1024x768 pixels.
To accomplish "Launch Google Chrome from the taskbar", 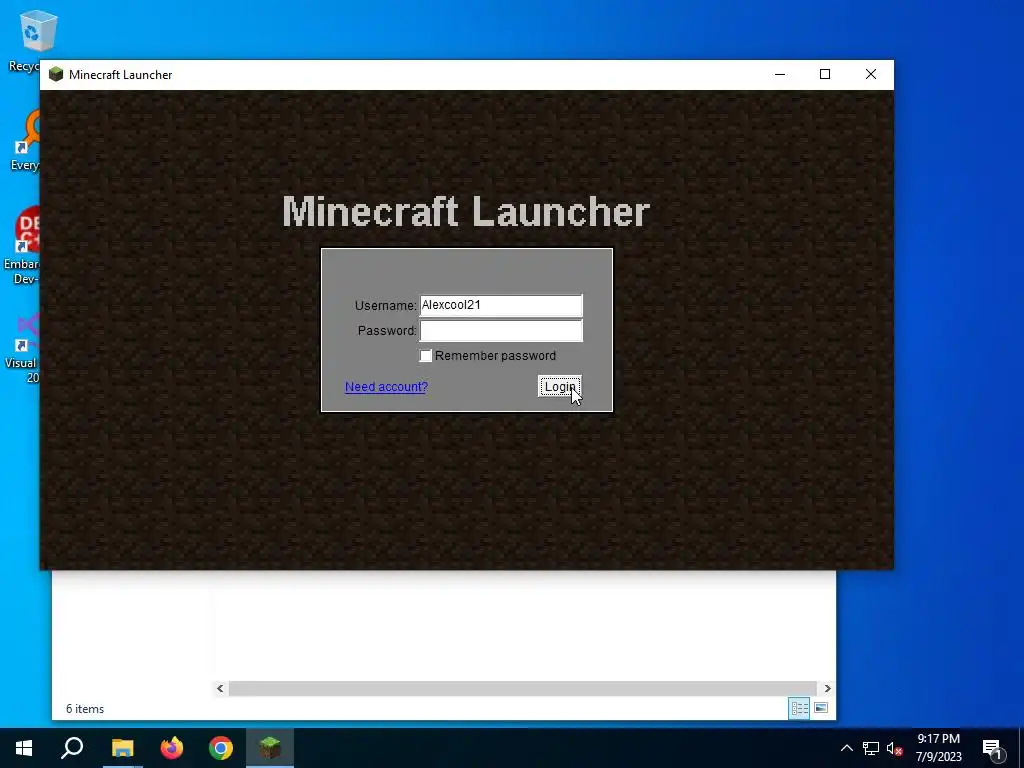I will [x=221, y=748].
